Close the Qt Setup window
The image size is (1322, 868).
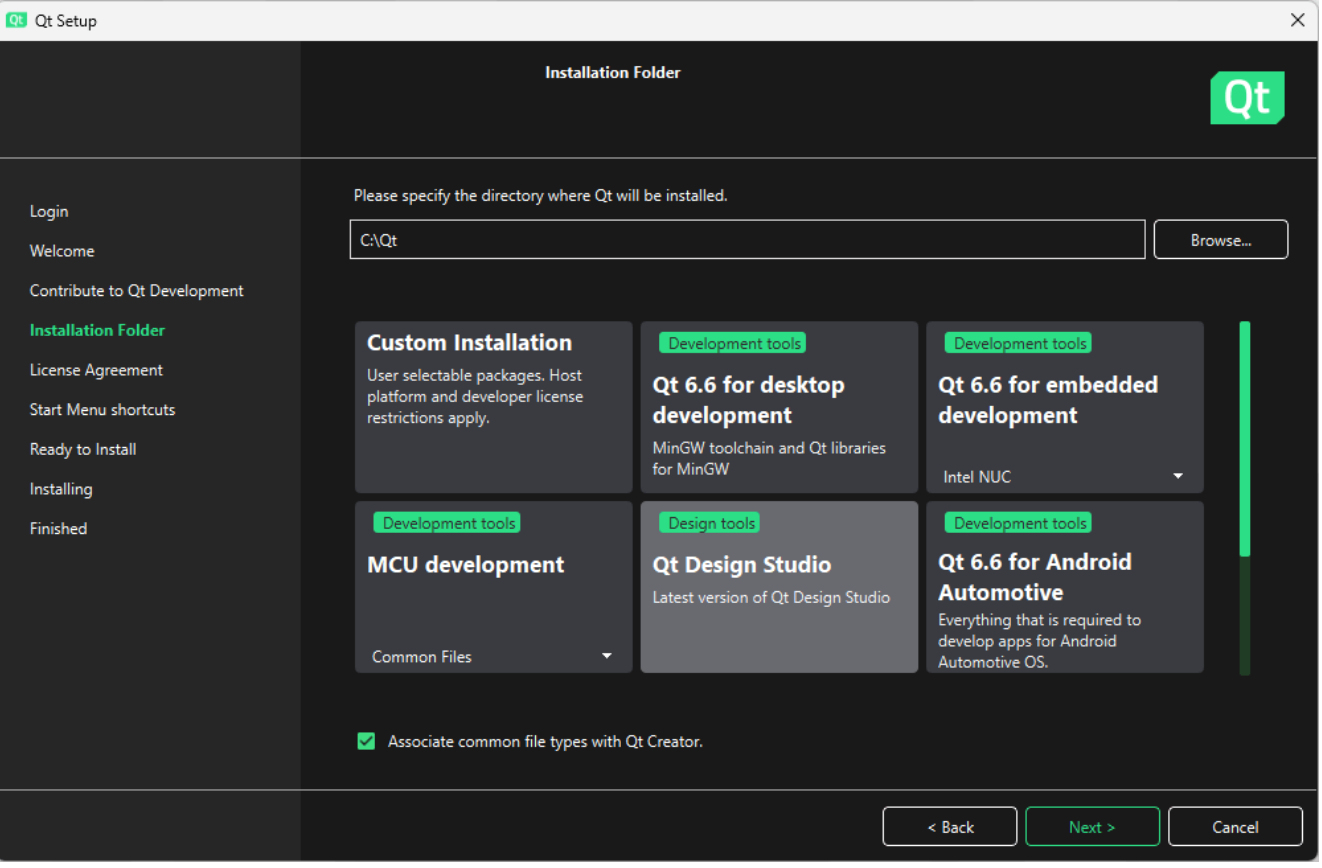coord(1297,20)
